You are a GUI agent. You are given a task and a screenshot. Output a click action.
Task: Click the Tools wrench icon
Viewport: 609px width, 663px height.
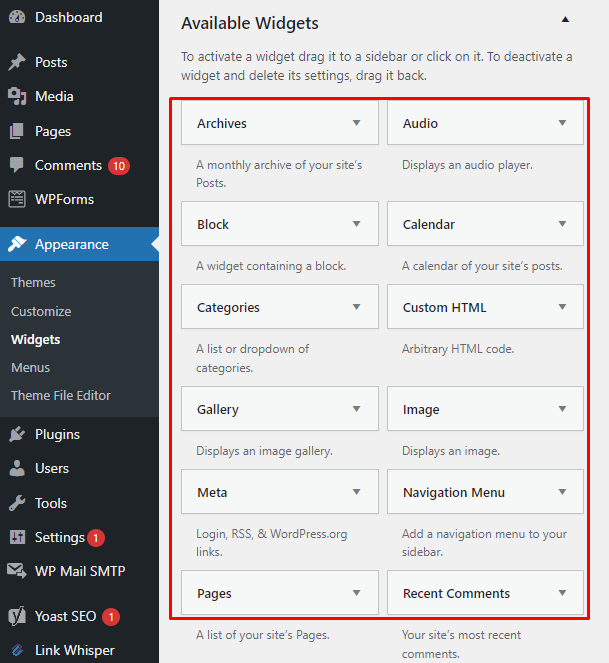pyautogui.click(x=17, y=503)
